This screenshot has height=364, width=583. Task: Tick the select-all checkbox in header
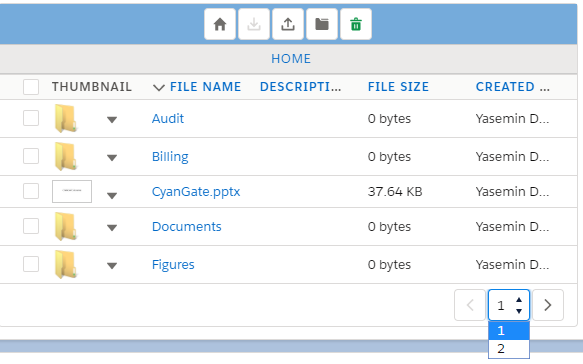(x=31, y=87)
